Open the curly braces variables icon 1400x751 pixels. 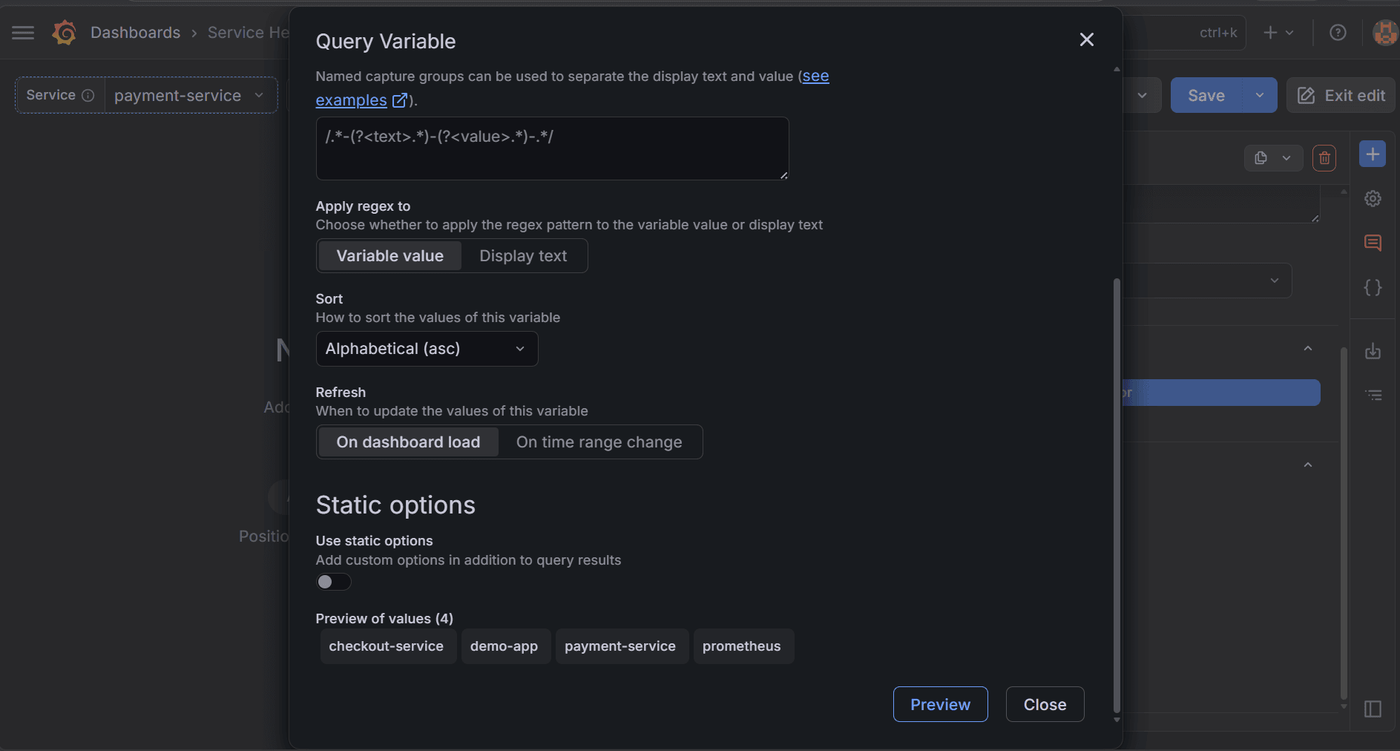pyautogui.click(x=1373, y=287)
